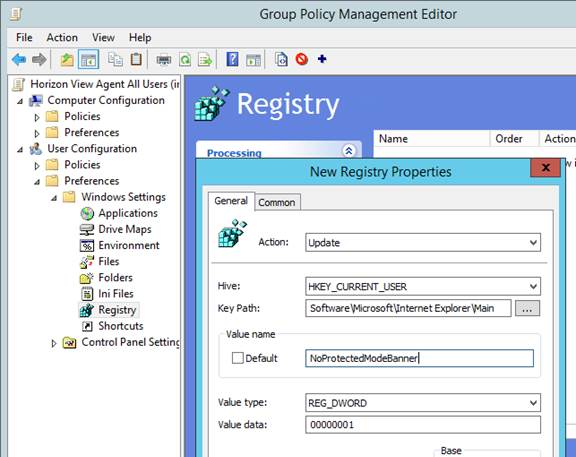Open the File menu
This screenshot has height=457, width=576.
coord(24,37)
